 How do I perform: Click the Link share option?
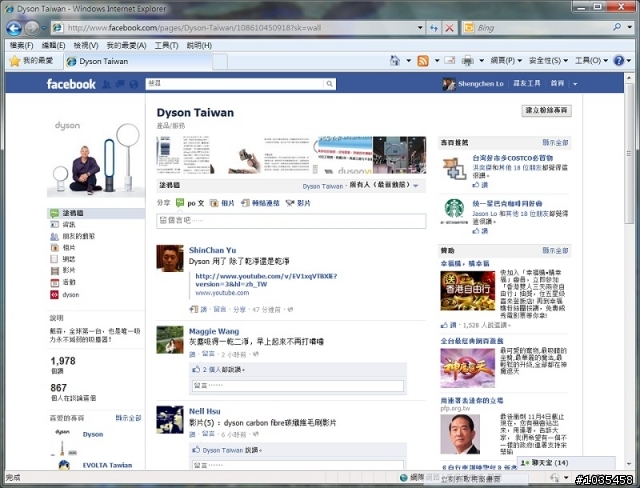[260, 203]
